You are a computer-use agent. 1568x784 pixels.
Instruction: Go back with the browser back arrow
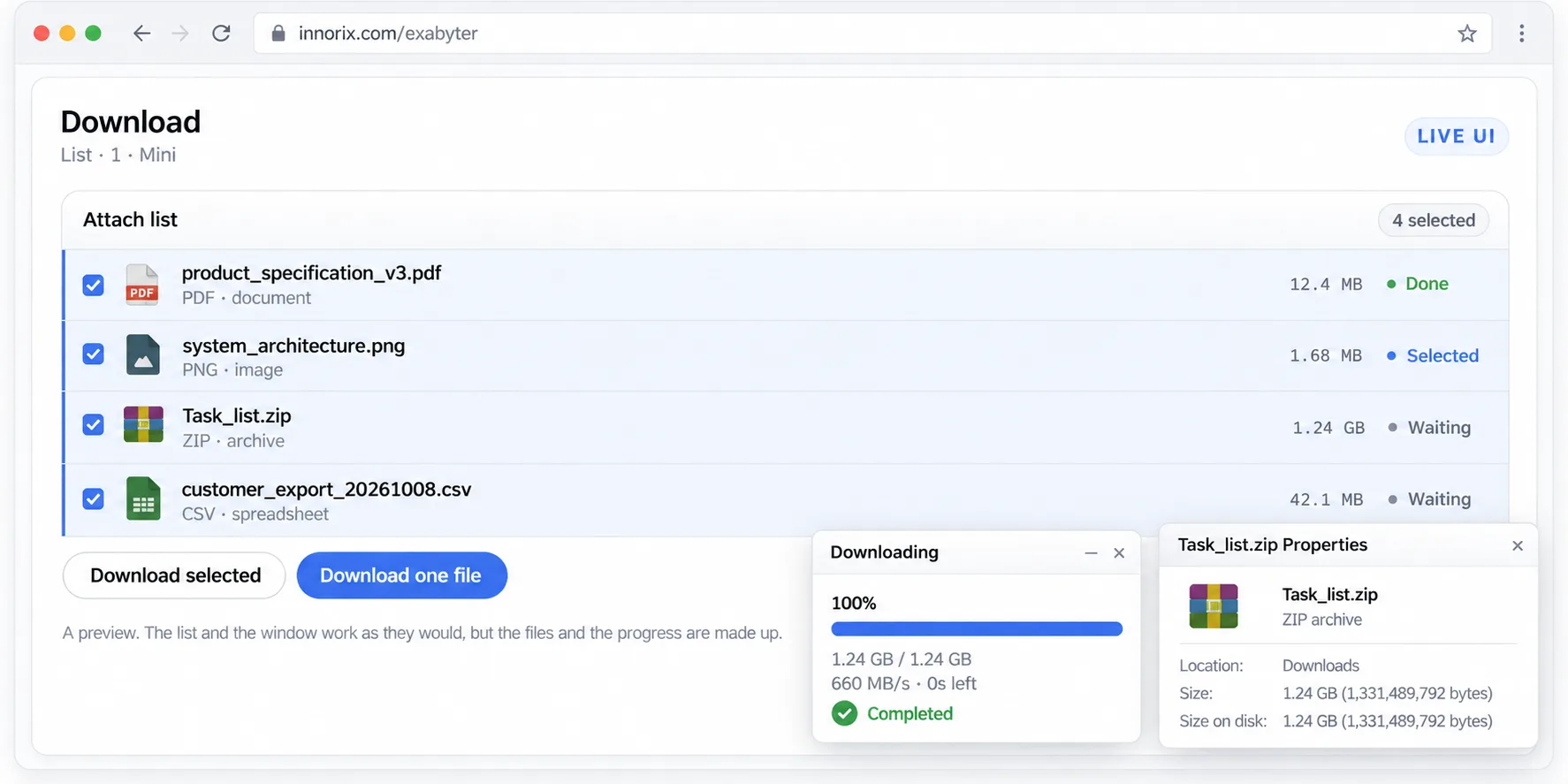click(x=141, y=34)
